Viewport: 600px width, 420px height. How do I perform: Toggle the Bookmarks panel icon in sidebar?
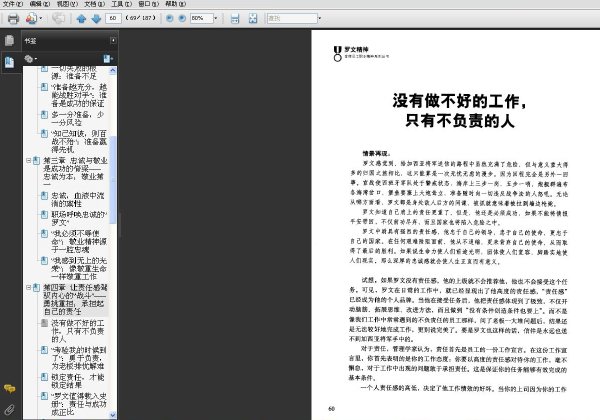[10, 62]
